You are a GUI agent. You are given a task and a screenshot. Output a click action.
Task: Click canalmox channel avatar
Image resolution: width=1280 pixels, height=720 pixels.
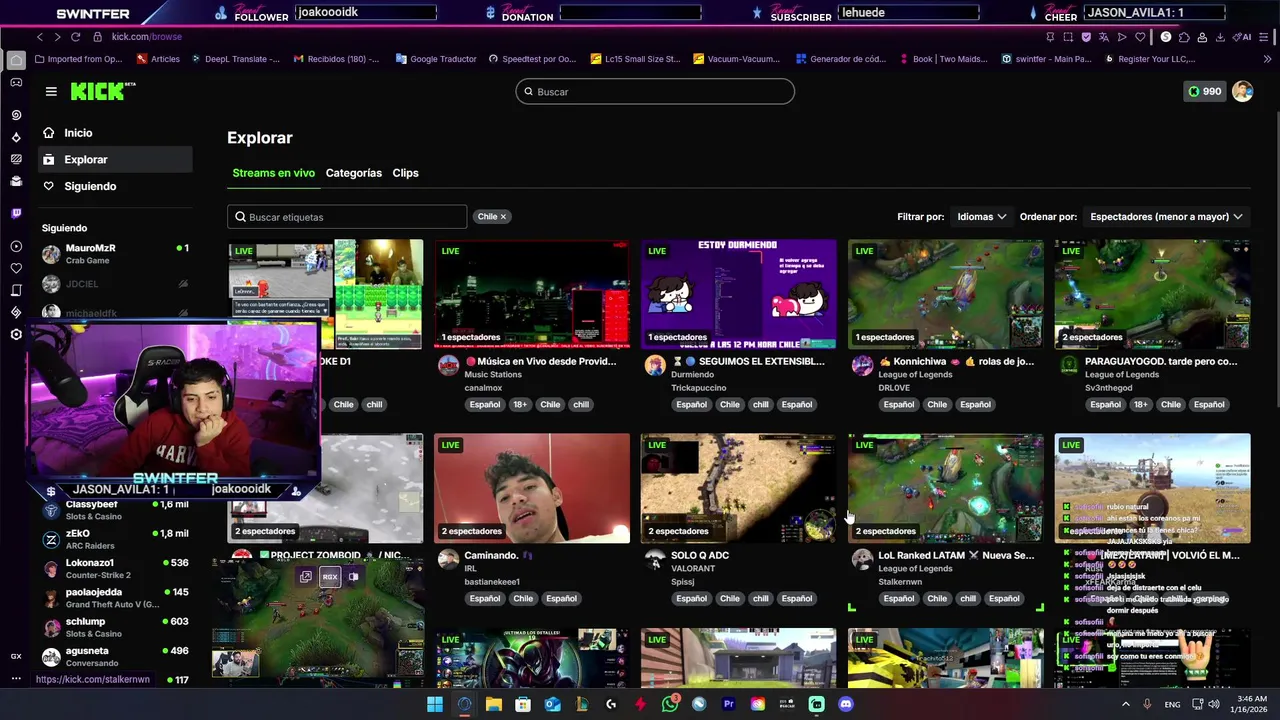point(448,365)
